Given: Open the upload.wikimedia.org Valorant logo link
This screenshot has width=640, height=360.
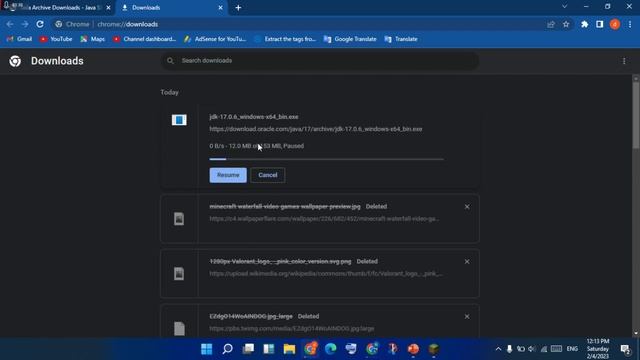Looking at the screenshot, I should pyautogui.click(x=326, y=273).
